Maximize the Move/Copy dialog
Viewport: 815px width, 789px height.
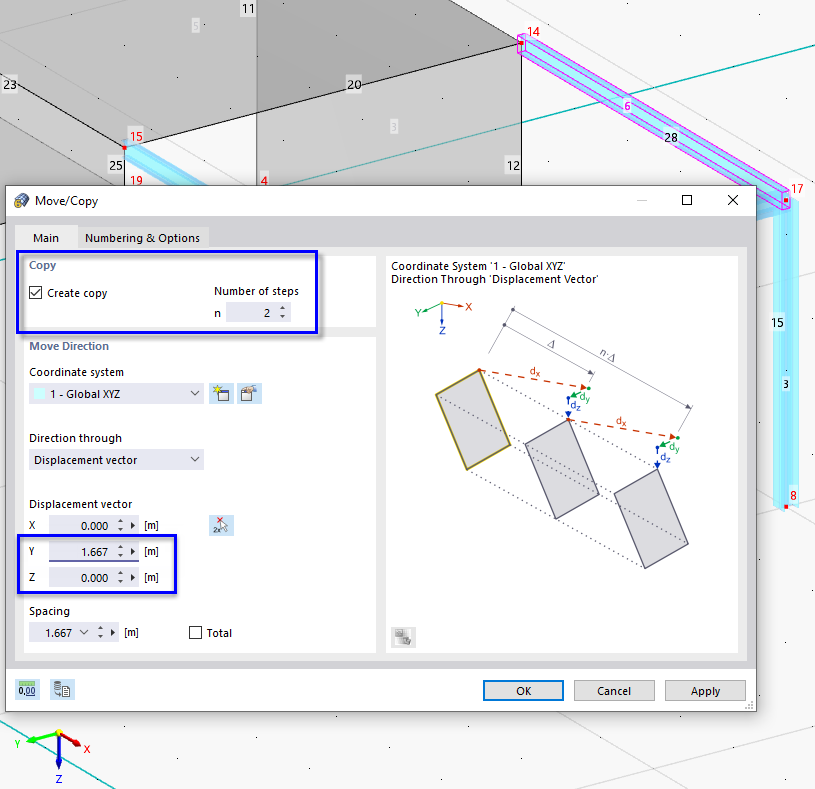pos(687,200)
